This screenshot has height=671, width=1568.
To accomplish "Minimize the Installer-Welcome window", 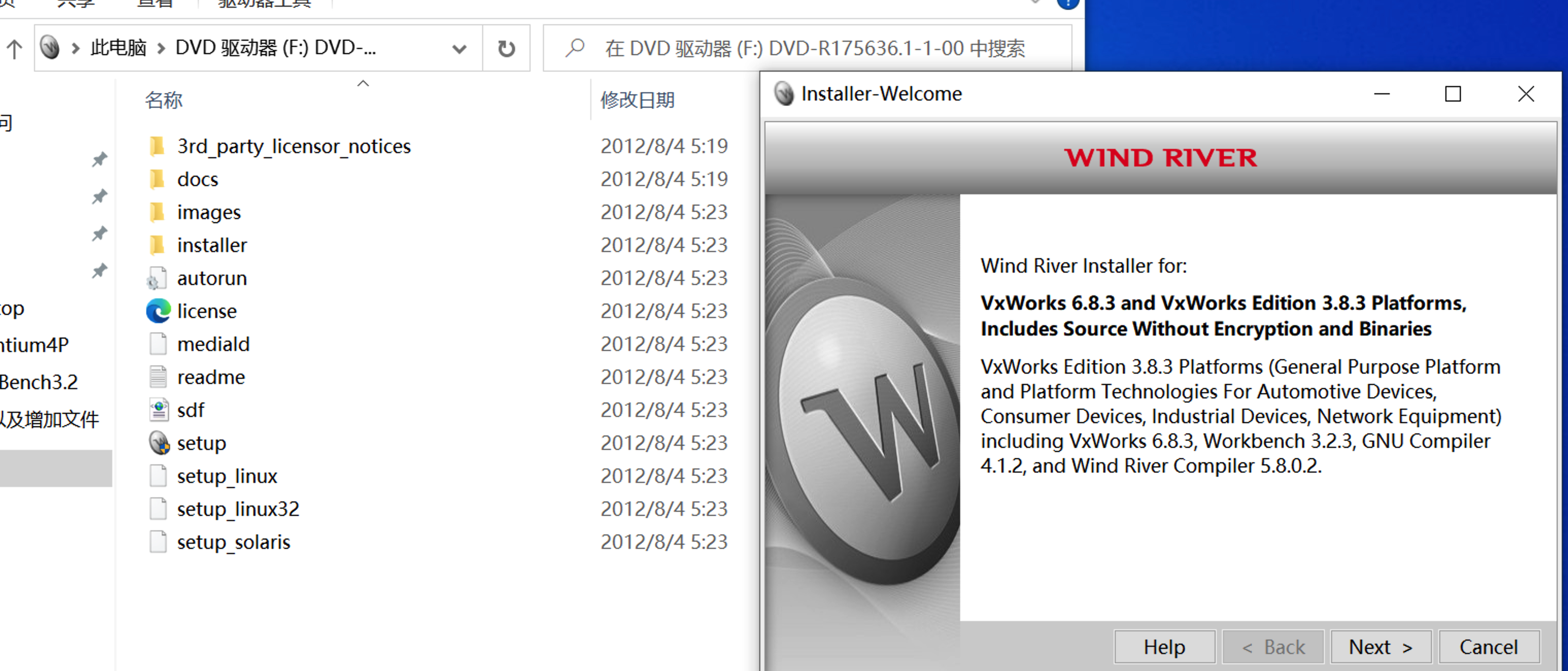I will click(1382, 94).
